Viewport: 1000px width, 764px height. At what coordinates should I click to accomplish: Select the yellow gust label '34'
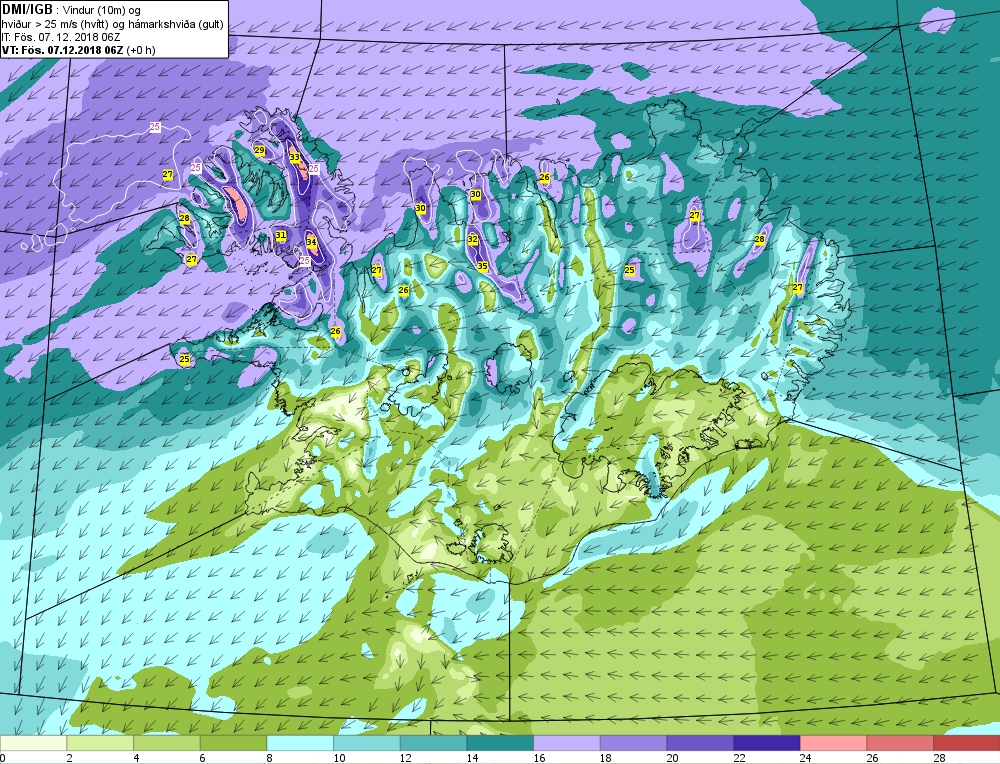pyautogui.click(x=311, y=242)
